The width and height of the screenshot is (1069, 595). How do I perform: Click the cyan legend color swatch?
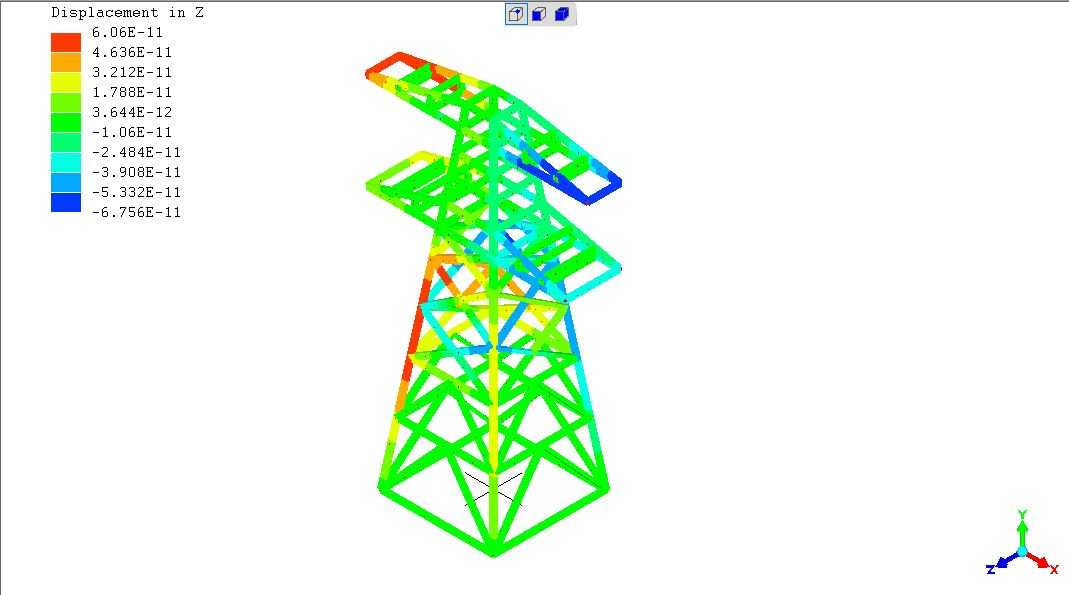coord(66,162)
